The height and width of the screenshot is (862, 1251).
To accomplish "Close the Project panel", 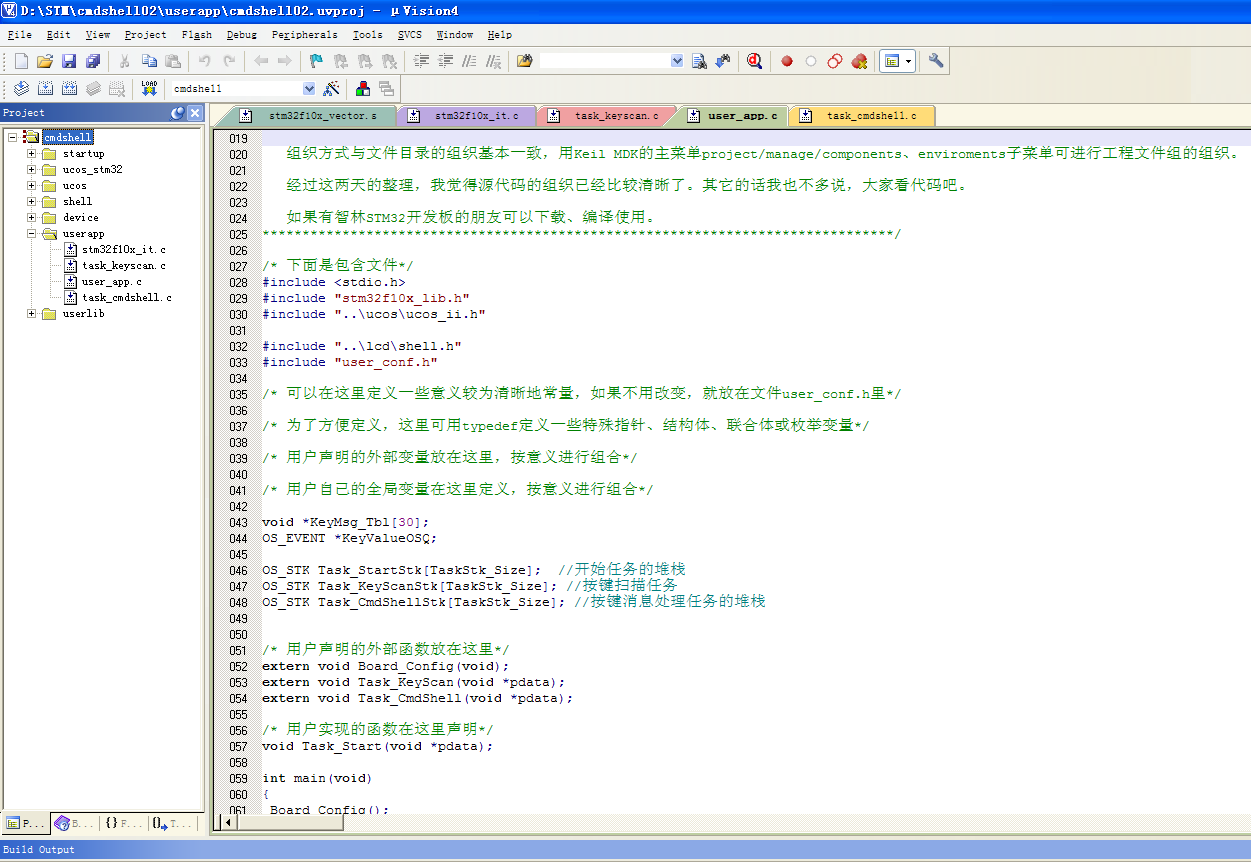I will pos(195,113).
